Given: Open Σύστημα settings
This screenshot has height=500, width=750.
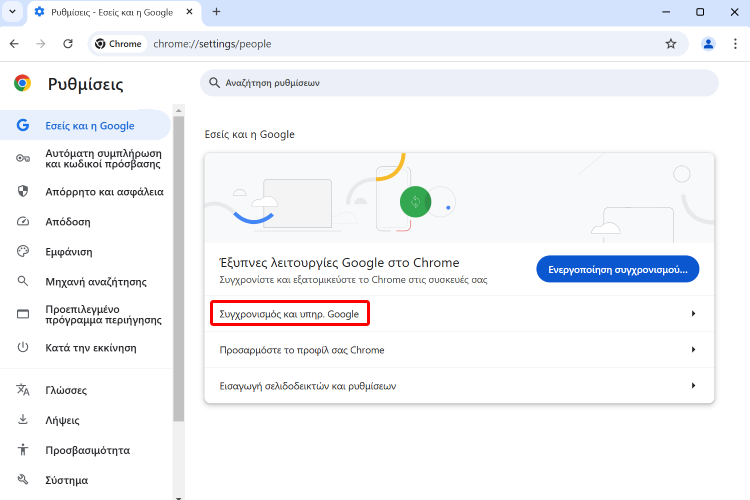Looking at the screenshot, I should click(x=86, y=480).
